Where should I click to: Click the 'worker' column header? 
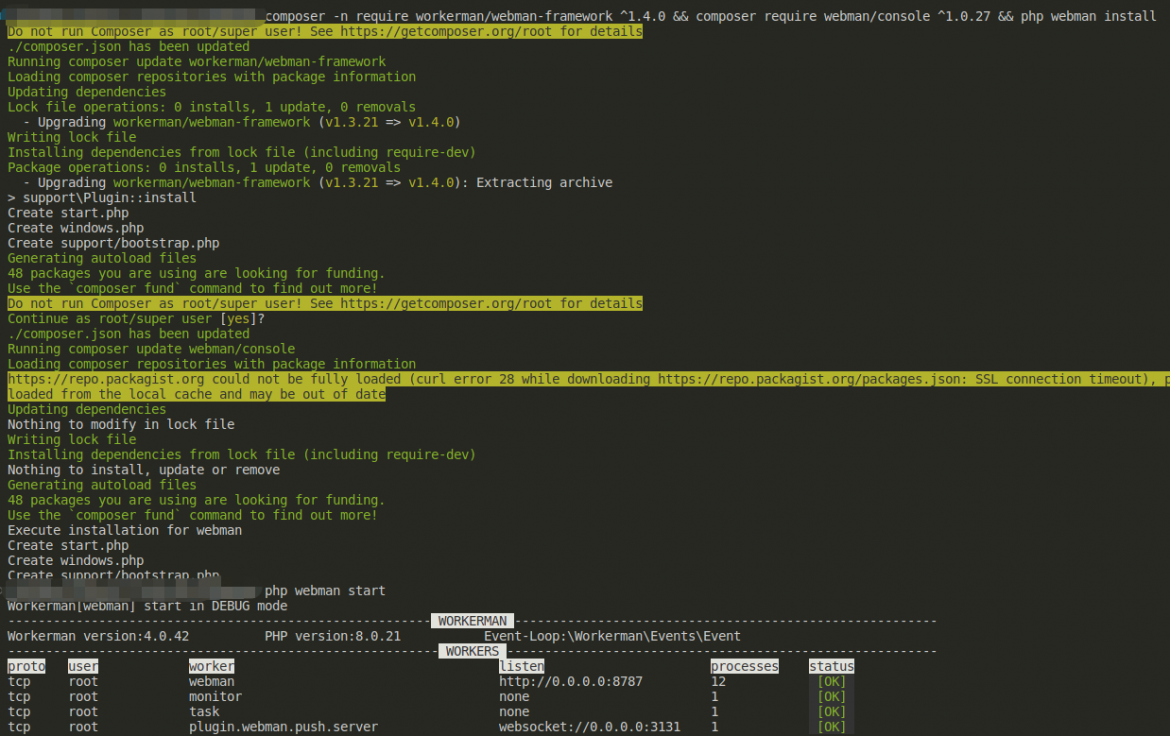[x=212, y=666]
